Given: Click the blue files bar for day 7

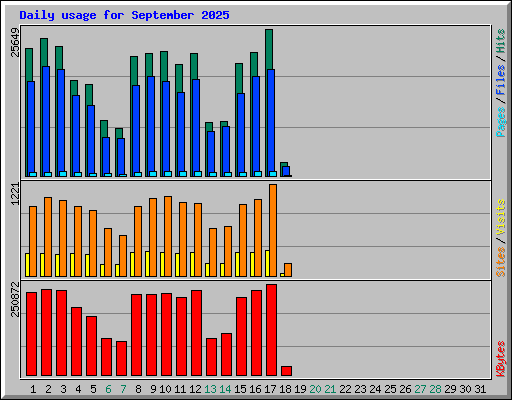Looking at the screenshot, I should [121, 157].
